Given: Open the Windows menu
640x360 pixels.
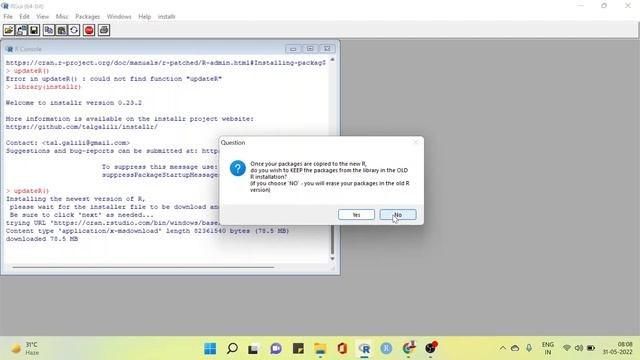Looking at the screenshot, I should click(x=119, y=17).
